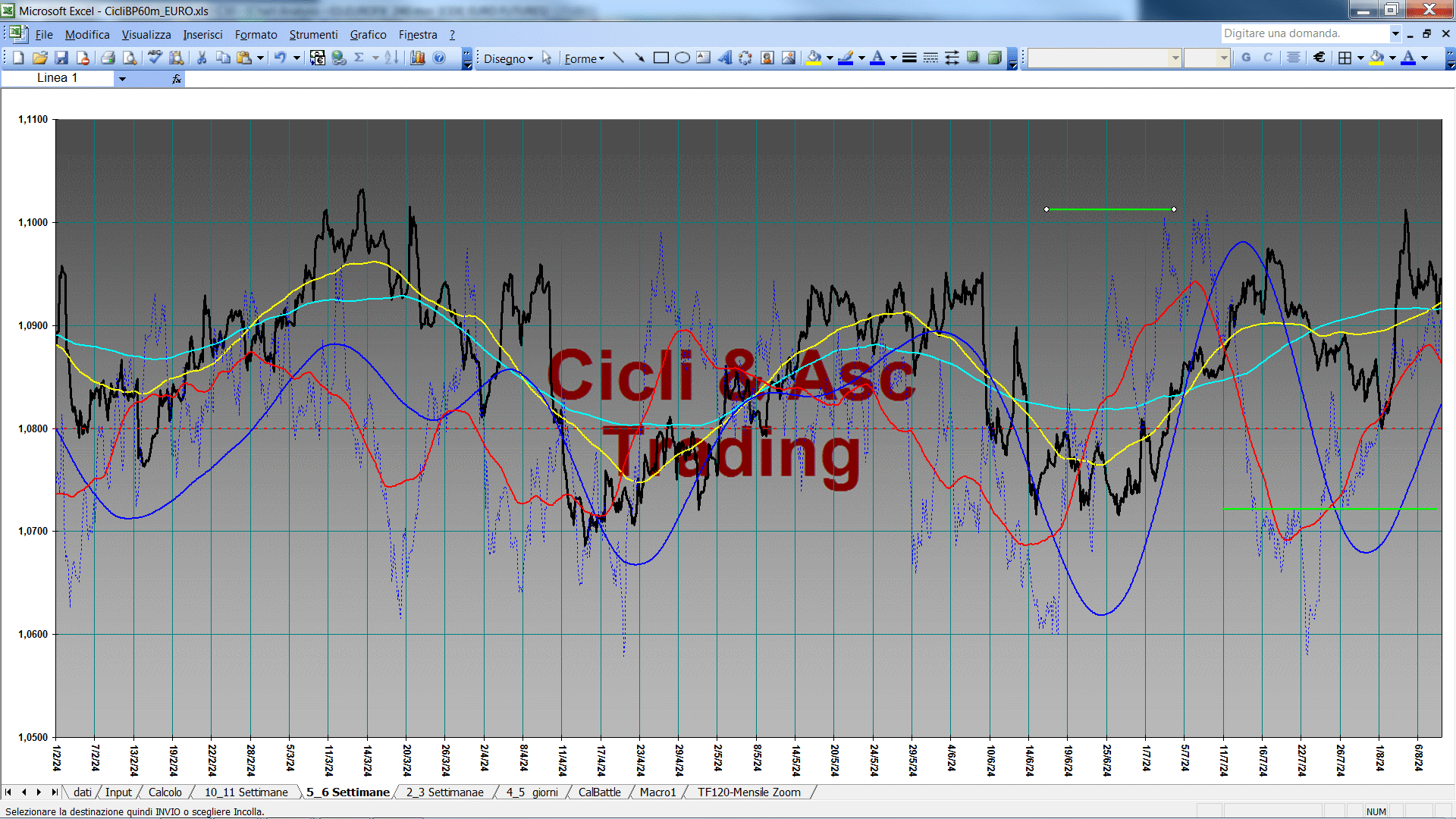Open the Disegno drawing menu
This screenshot has width=1456, height=819.
[x=508, y=58]
